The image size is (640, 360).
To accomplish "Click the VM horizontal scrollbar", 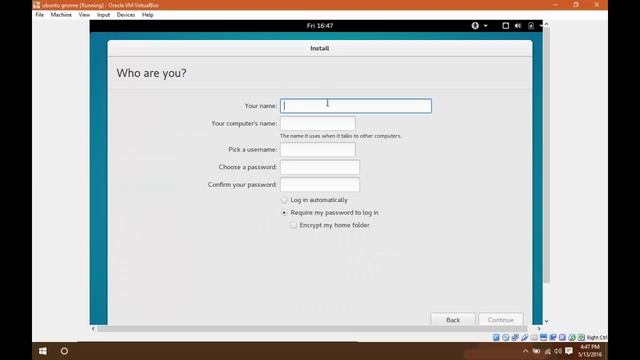I will pos(312,329).
